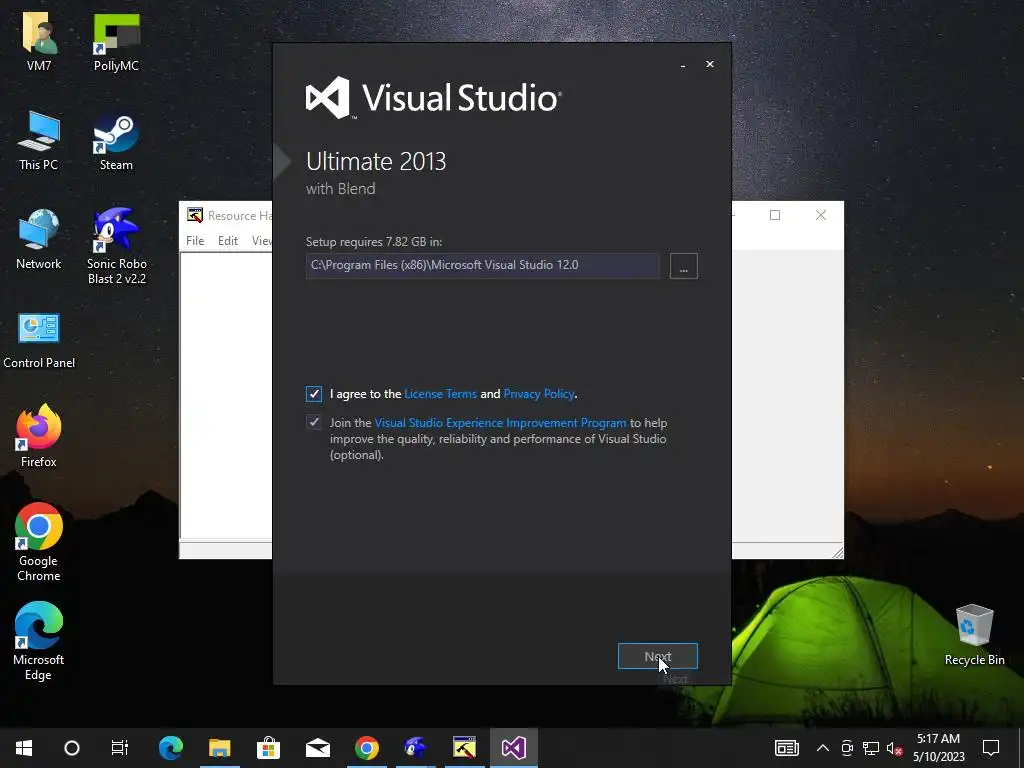1024x768 pixels.
Task: Open the News and interests taskbar icon
Action: point(787,748)
